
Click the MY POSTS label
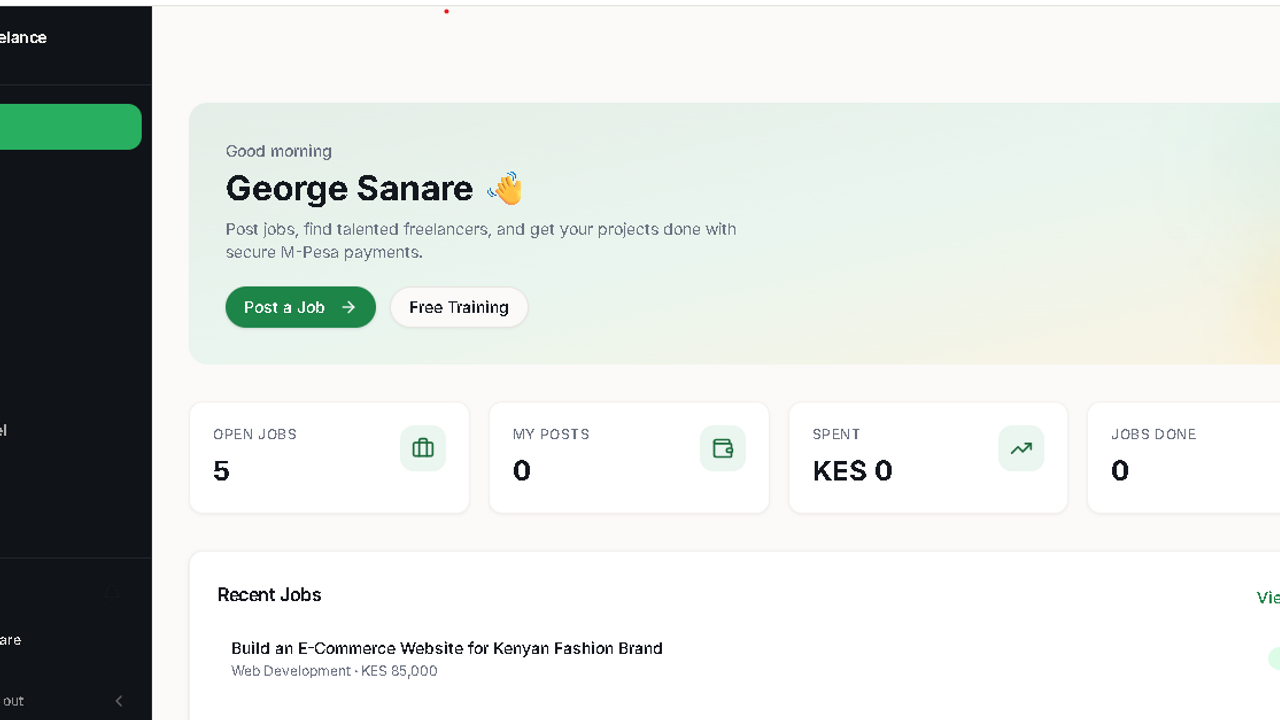pyautogui.click(x=551, y=434)
